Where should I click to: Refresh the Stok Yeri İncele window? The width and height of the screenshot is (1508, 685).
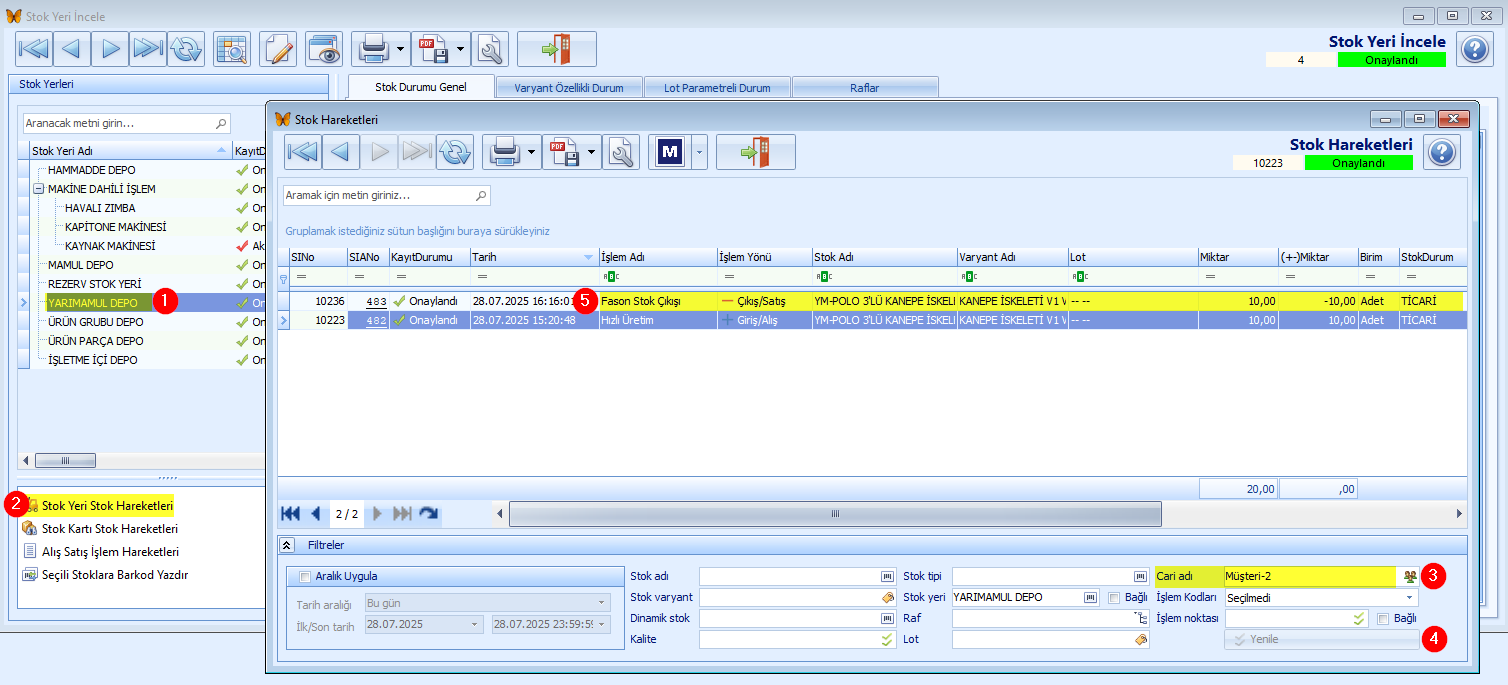(x=185, y=49)
